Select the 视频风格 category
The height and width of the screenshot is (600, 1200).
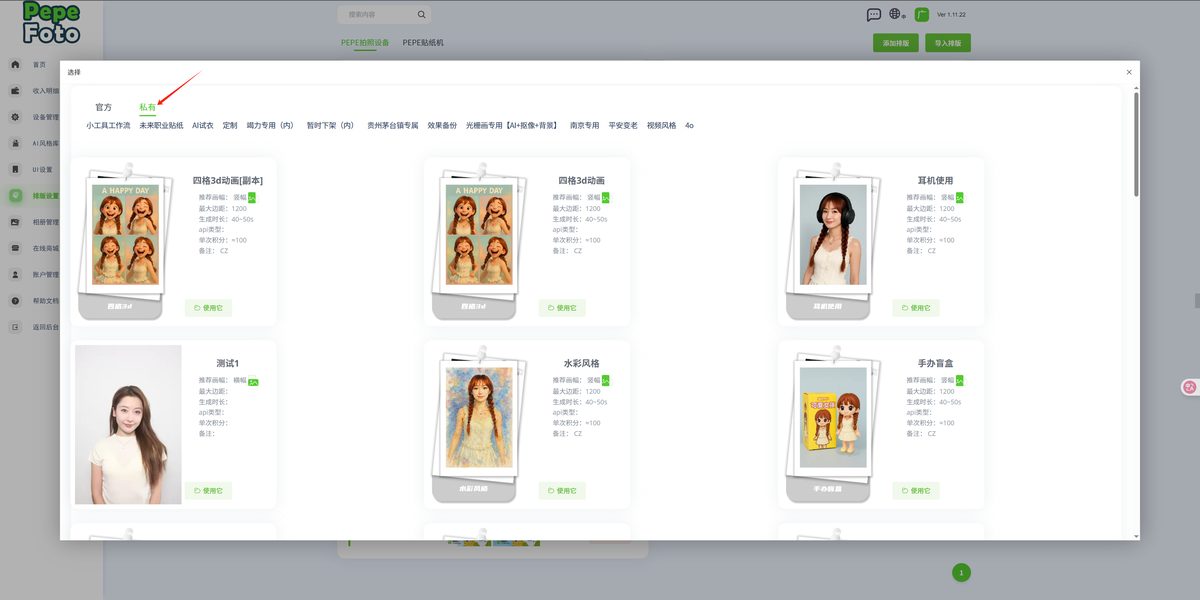pyautogui.click(x=661, y=126)
